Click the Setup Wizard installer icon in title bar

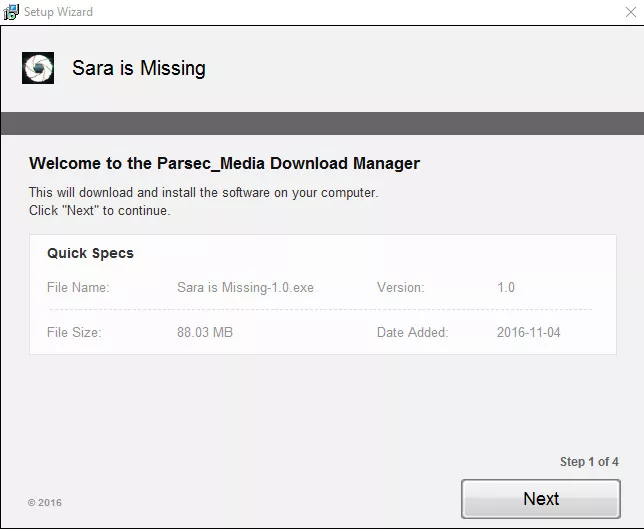pos(11,12)
